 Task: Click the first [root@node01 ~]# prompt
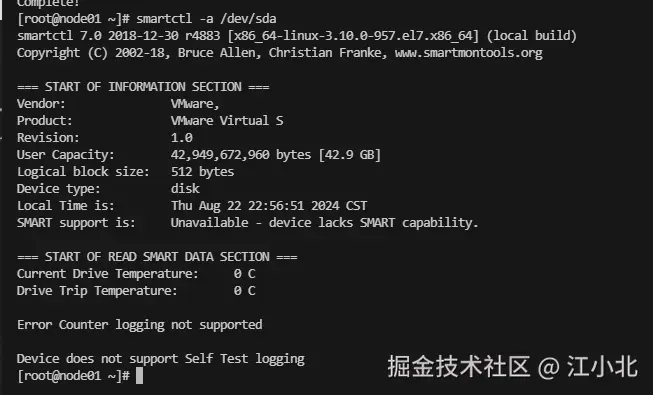[x=74, y=19]
